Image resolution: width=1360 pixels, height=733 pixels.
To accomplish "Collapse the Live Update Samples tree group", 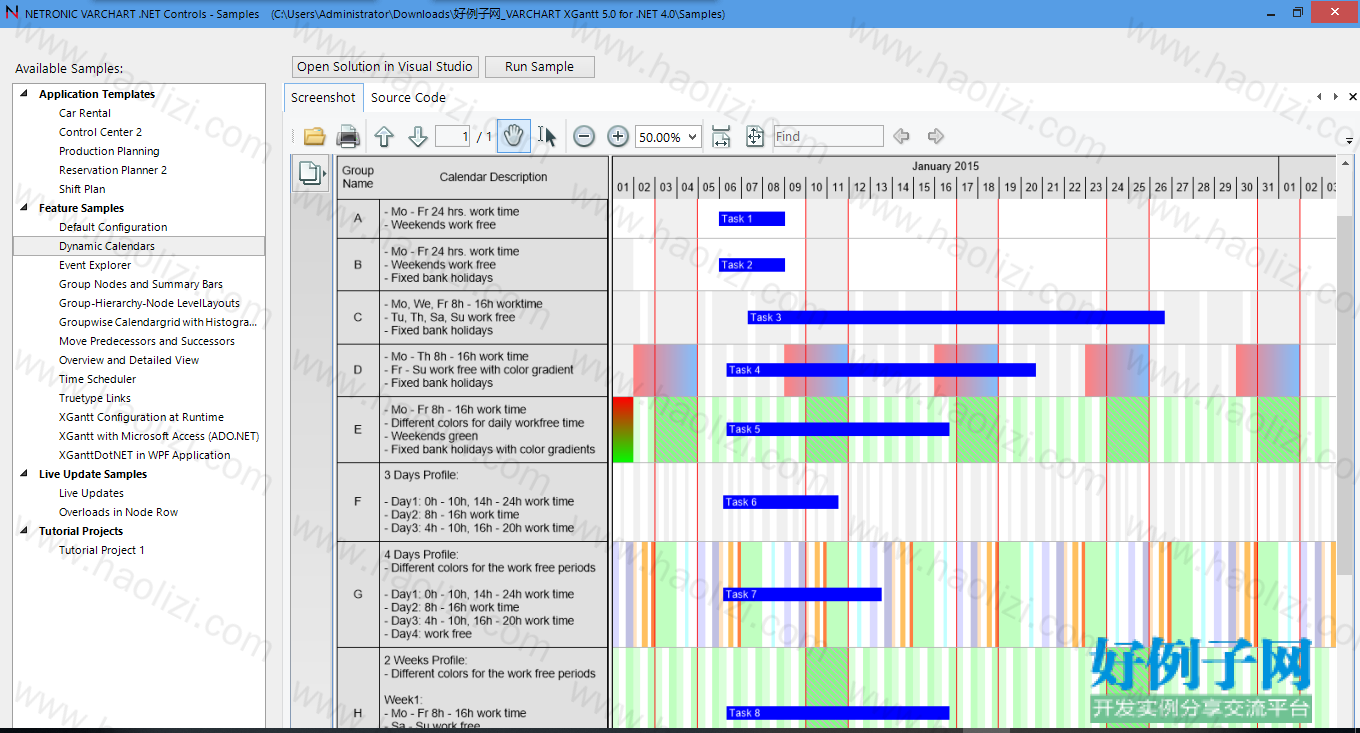I will coord(24,474).
